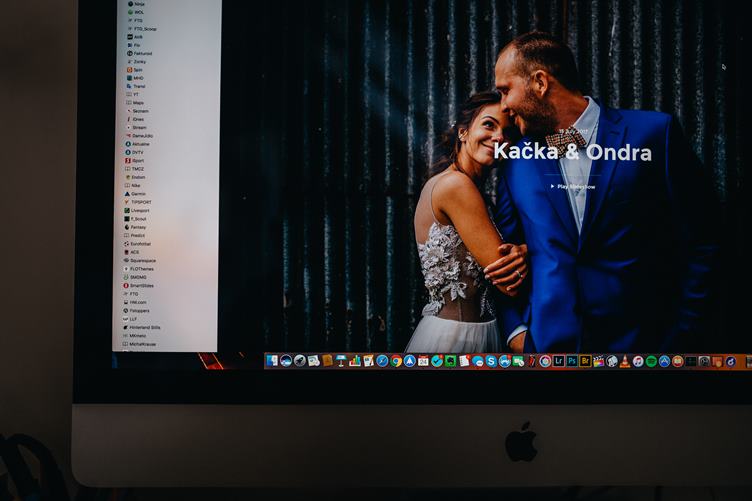Image resolution: width=752 pixels, height=501 pixels.
Task: Open the Aktualne bookmark
Action: click(140, 143)
